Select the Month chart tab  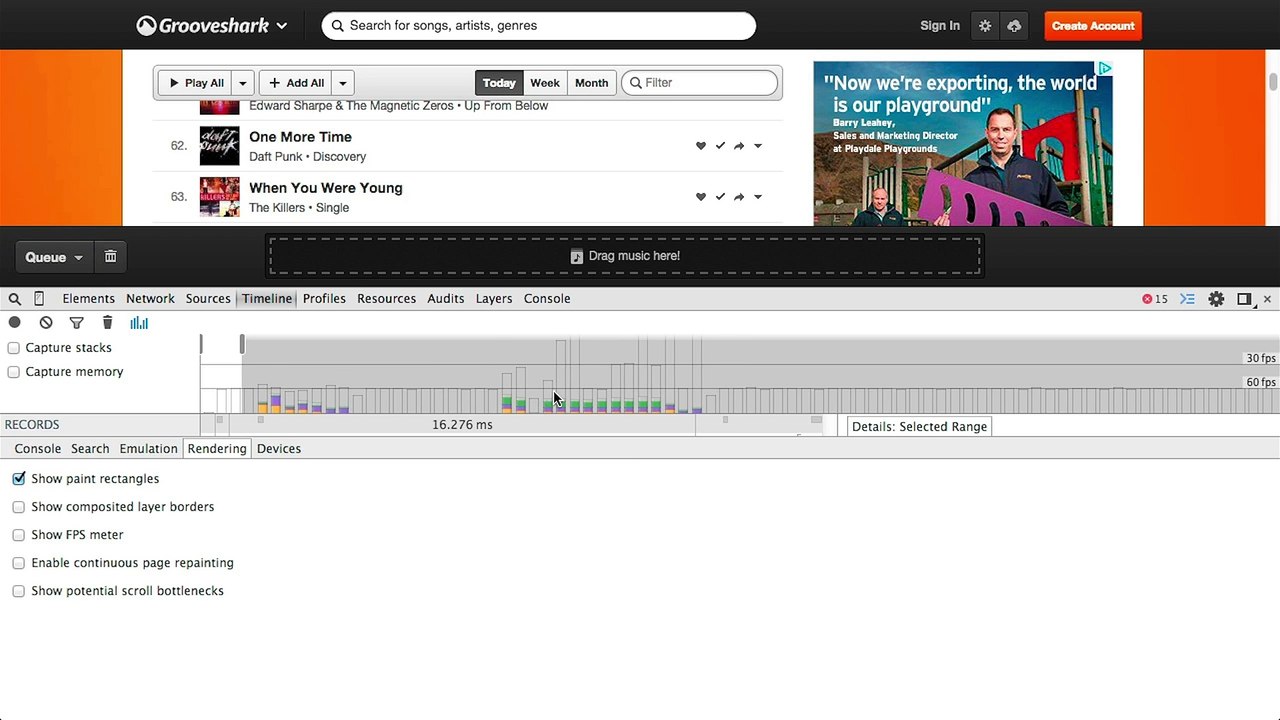coord(591,83)
